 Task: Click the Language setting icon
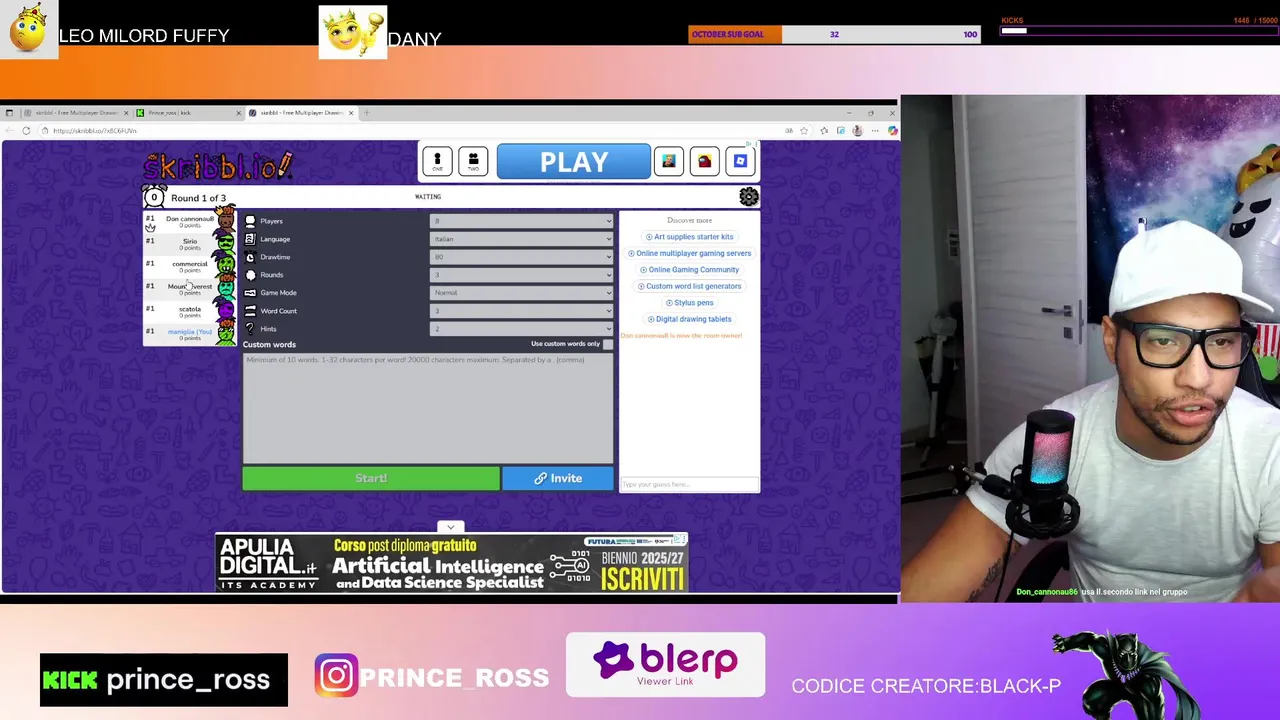pyautogui.click(x=250, y=239)
